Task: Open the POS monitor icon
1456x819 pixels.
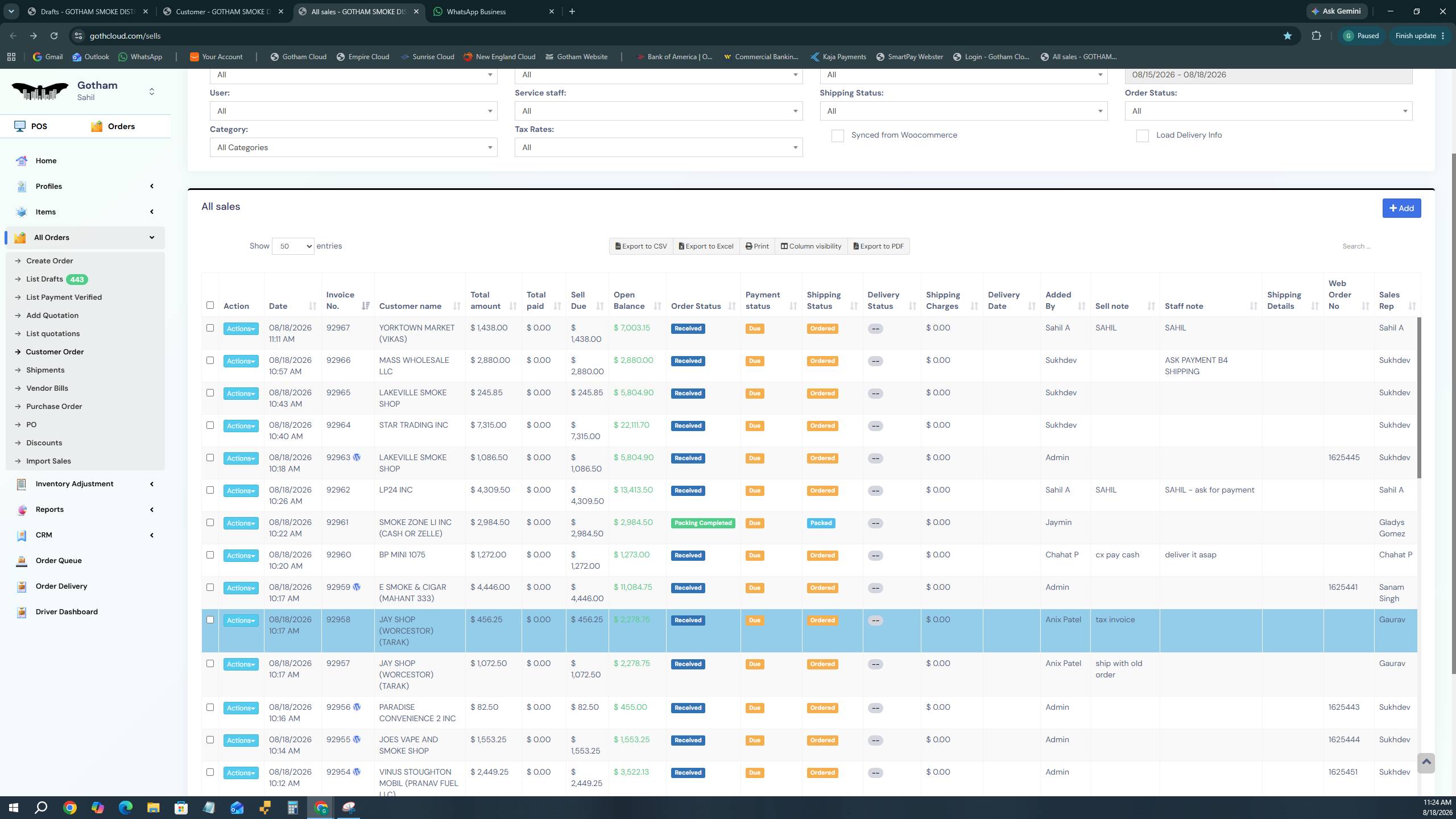Action: coord(20,126)
